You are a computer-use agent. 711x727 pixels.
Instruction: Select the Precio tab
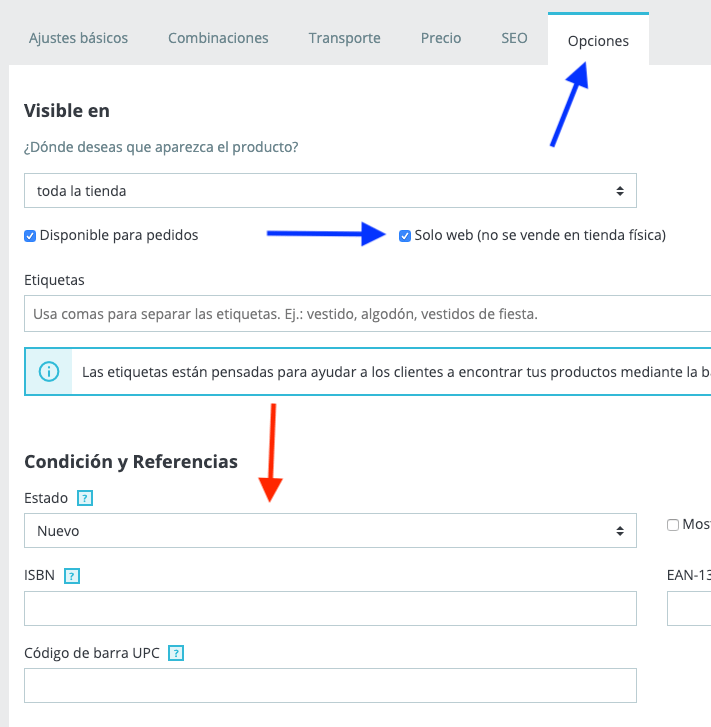(441, 38)
